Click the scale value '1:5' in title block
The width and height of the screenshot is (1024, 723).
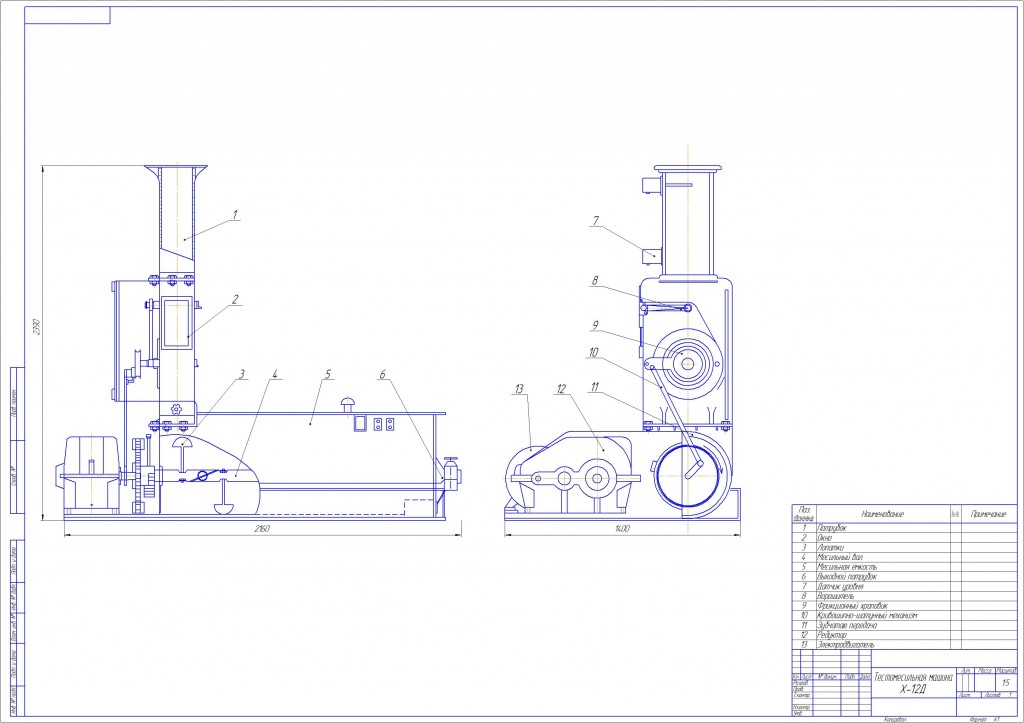pyautogui.click(x=1006, y=683)
